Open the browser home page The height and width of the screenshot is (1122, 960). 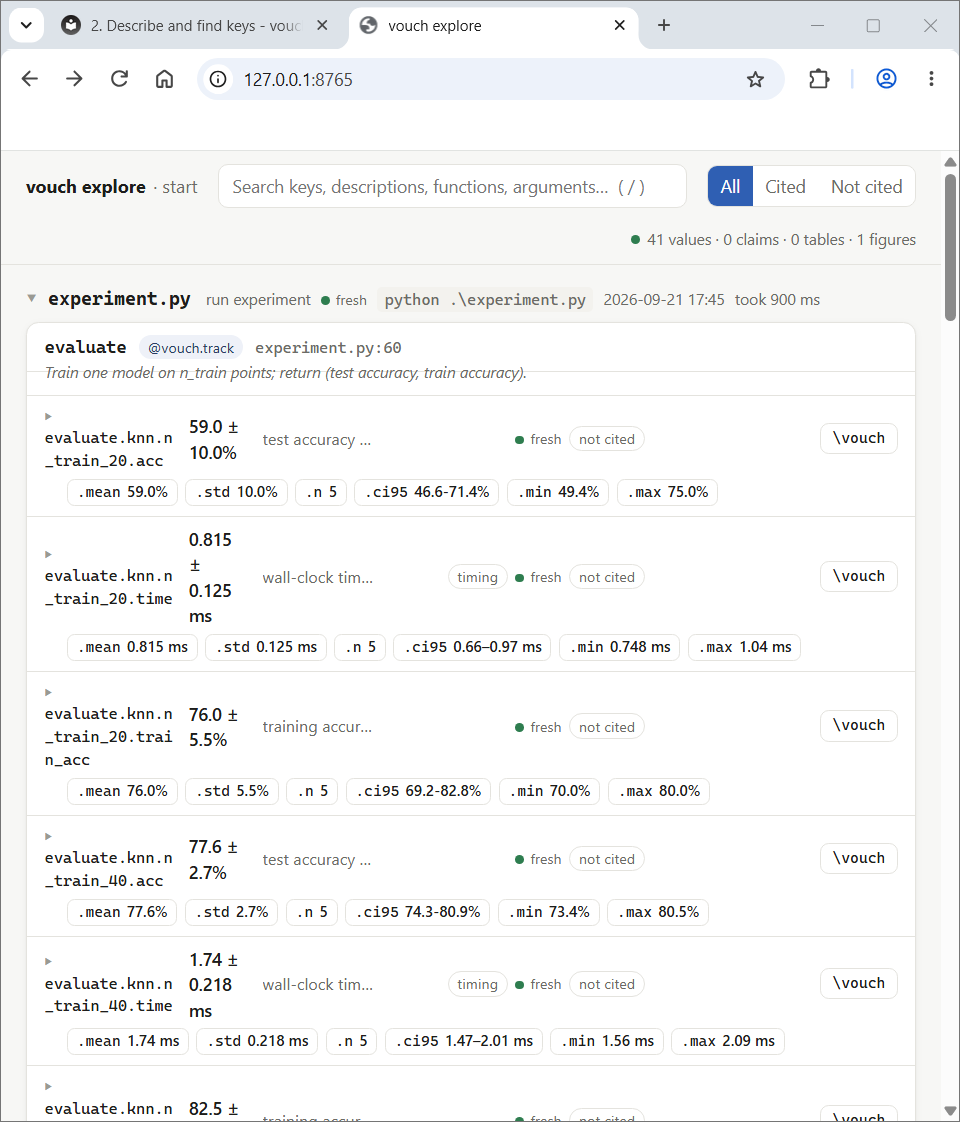tap(165, 79)
